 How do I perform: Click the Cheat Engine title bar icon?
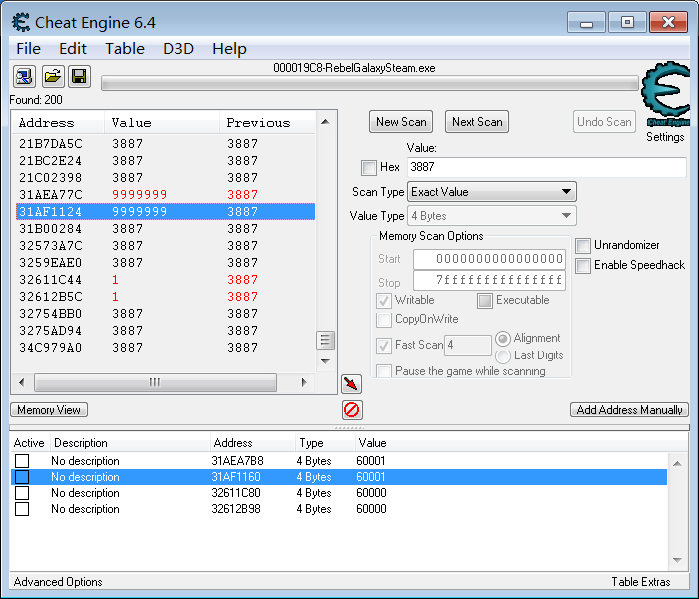[x=21, y=22]
